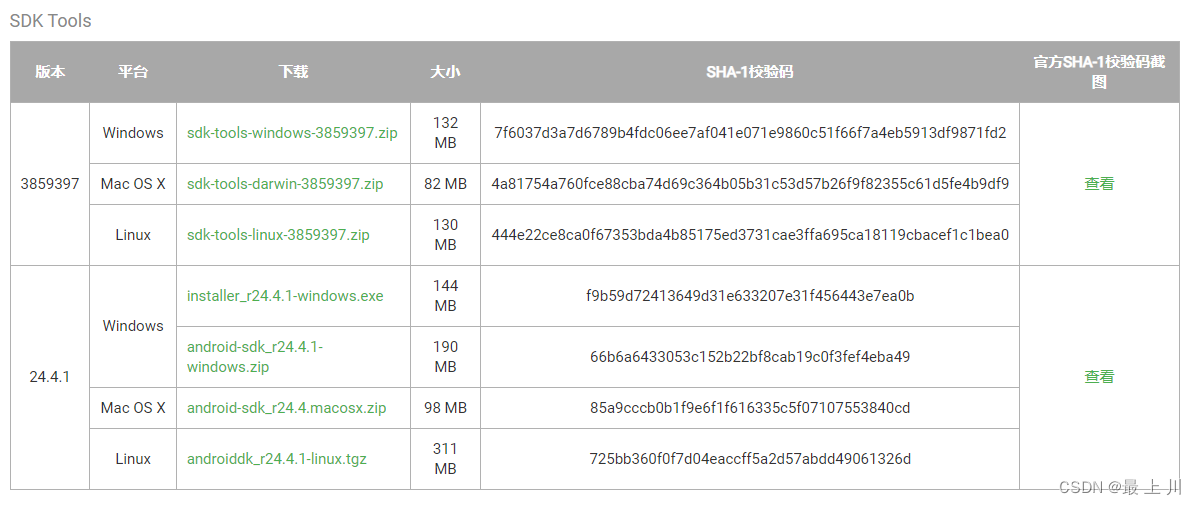Viewport: 1196px width, 505px height.
Task: Click the 官方SHA-1校验码截图 column header
Action: pyautogui.click(x=1099, y=72)
